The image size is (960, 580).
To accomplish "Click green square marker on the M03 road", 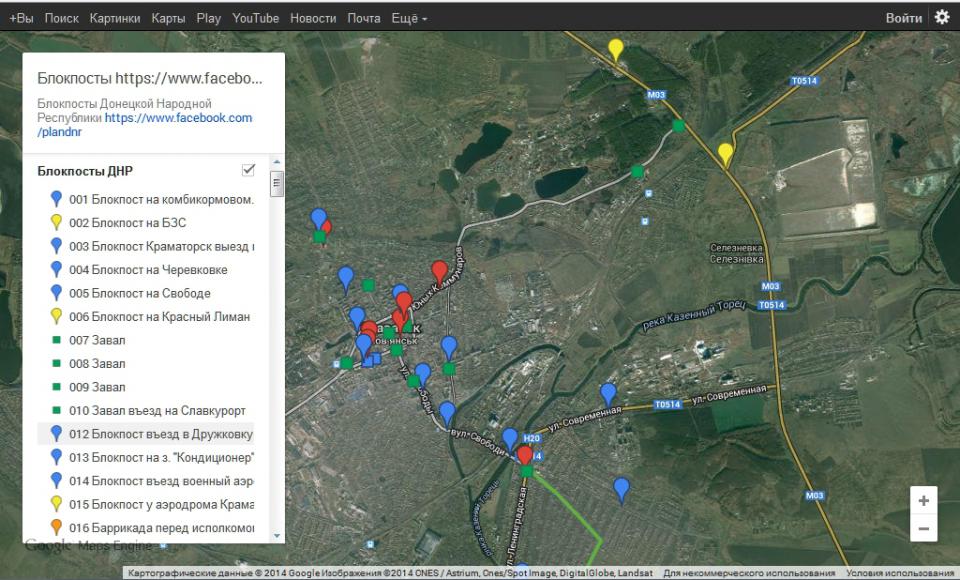I will 679,126.
